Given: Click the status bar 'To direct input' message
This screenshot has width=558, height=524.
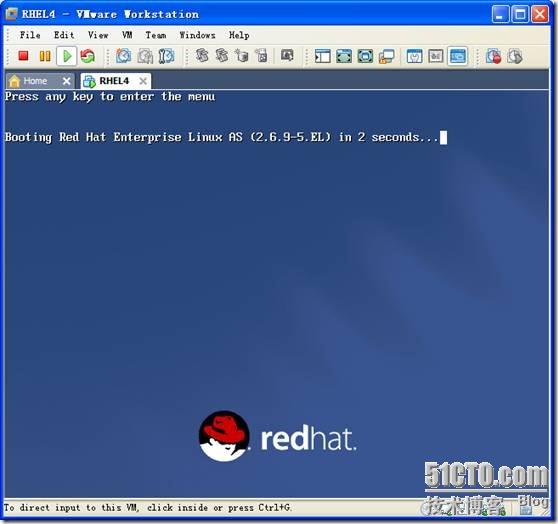Looking at the screenshot, I should 148,507.
